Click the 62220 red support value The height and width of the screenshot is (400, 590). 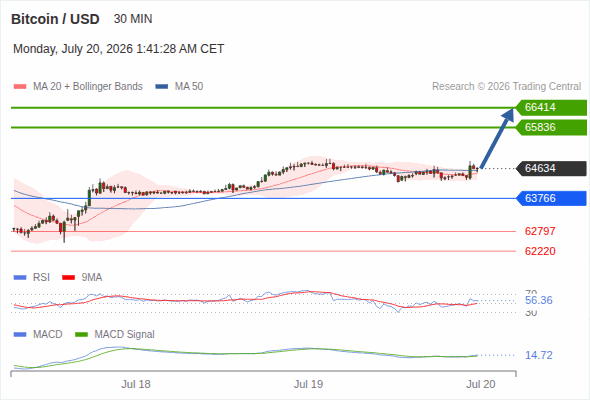pos(540,251)
